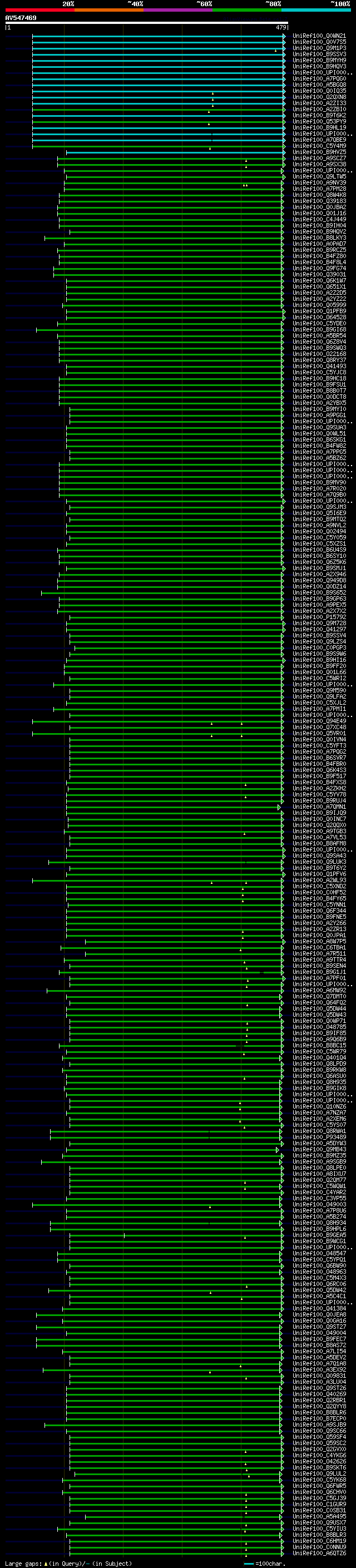This screenshot has width=356, height=1568.
Task: Select the UniRef100_B6SVR7 label
Action: (x=319, y=758)
